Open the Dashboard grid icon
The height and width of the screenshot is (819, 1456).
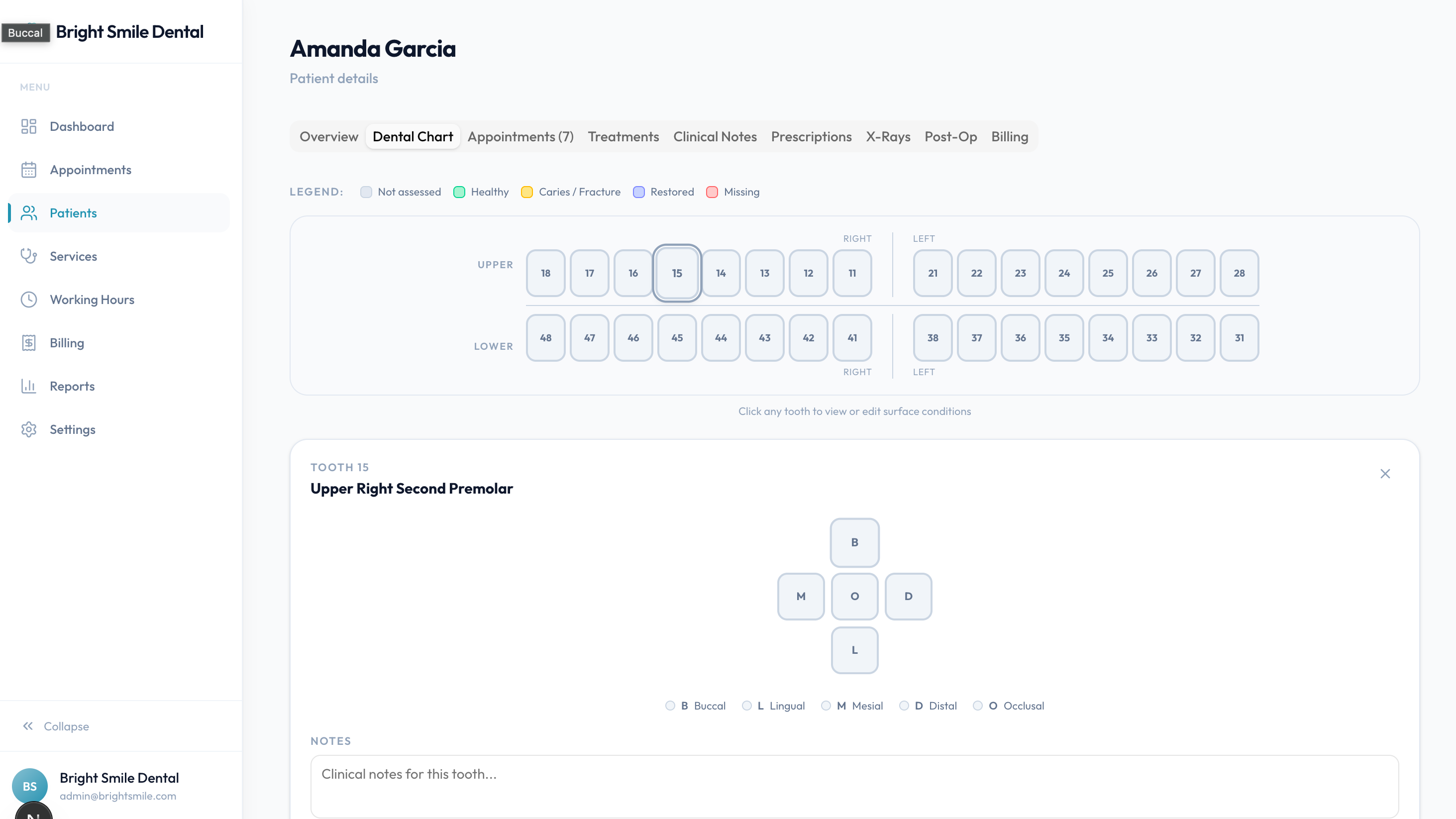pos(29,126)
